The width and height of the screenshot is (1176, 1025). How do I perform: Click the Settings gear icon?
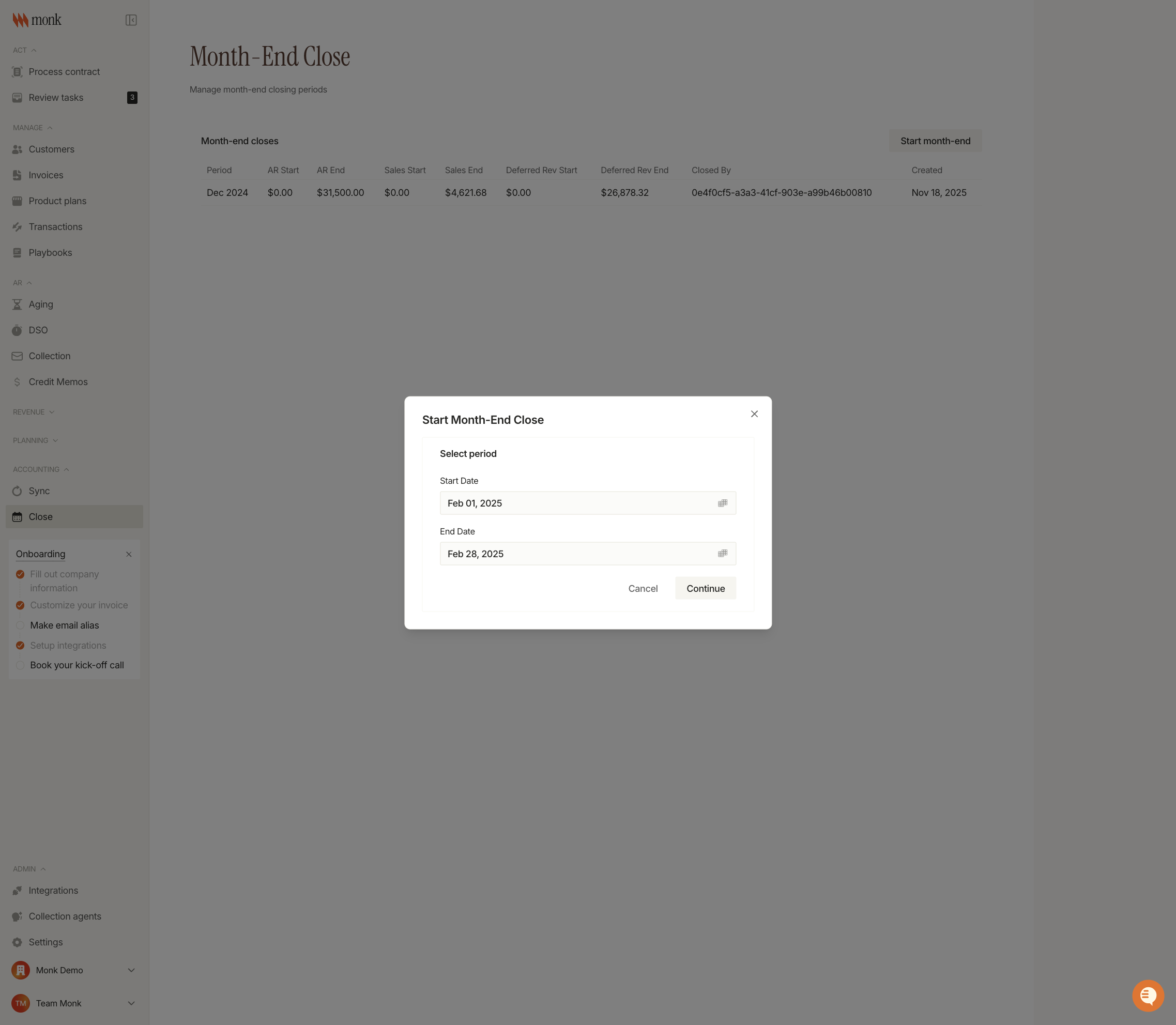click(x=17, y=942)
